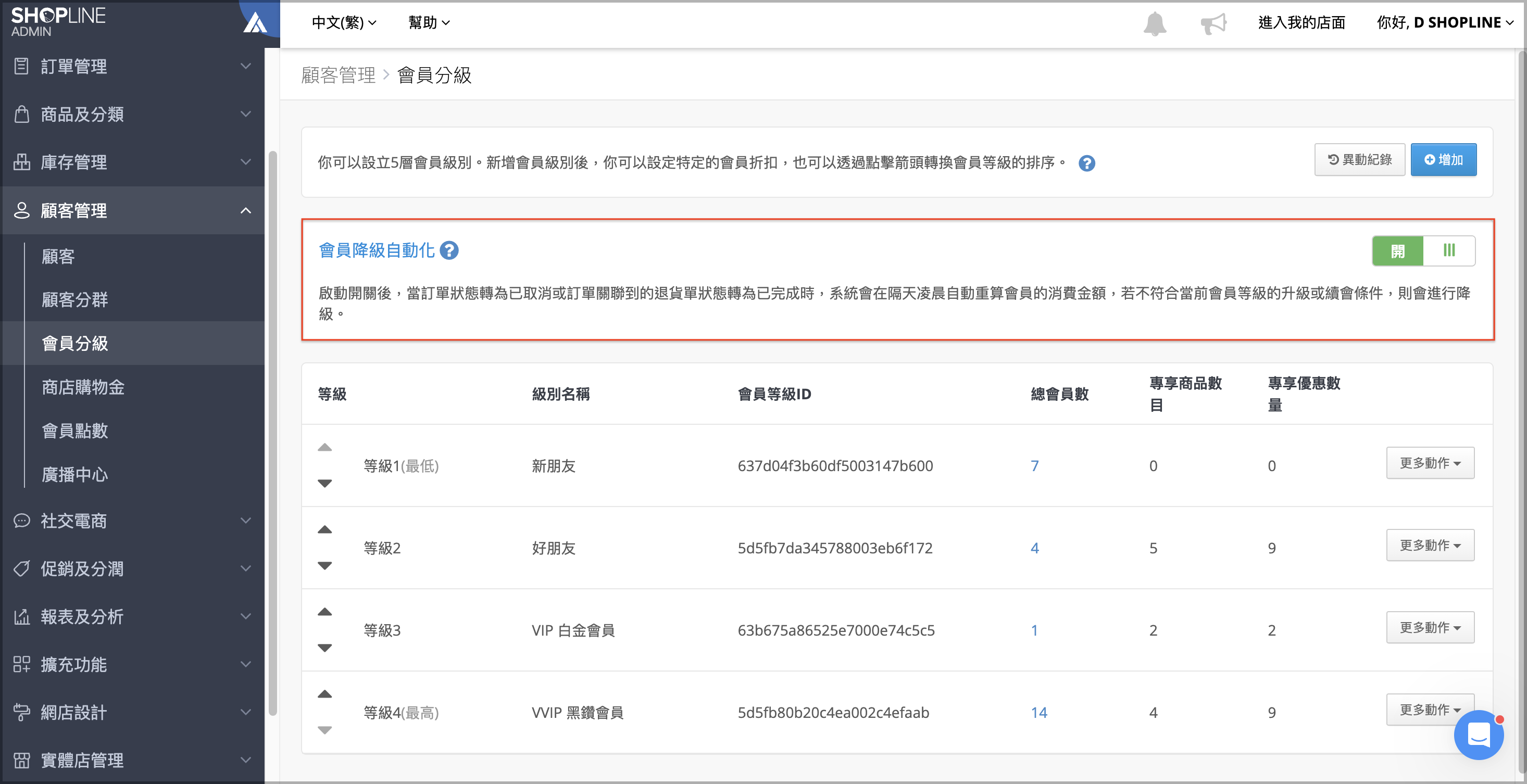Viewport: 1527px width, 784px height.
Task: Open the chat support bubble
Action: (x=1479, y=735)
